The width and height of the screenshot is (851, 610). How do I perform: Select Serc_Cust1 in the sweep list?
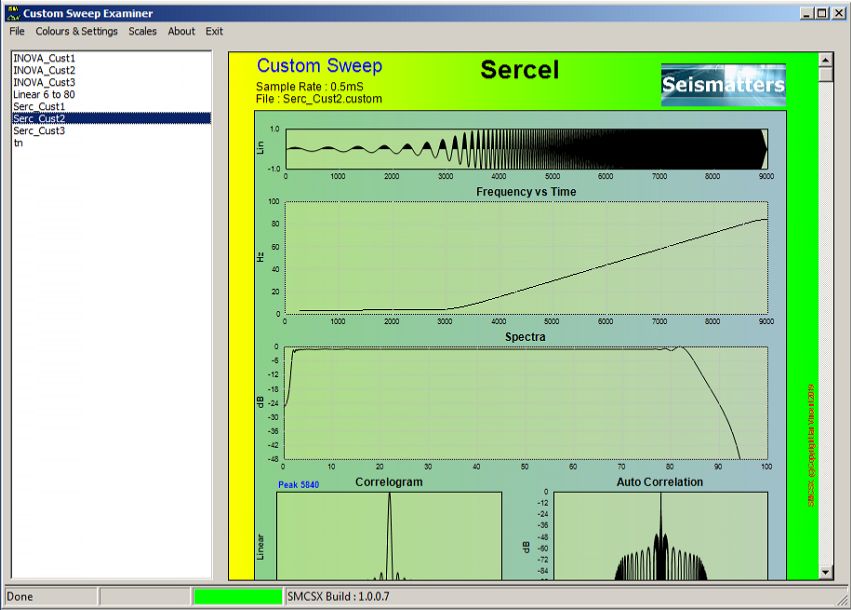coord(111,106)
